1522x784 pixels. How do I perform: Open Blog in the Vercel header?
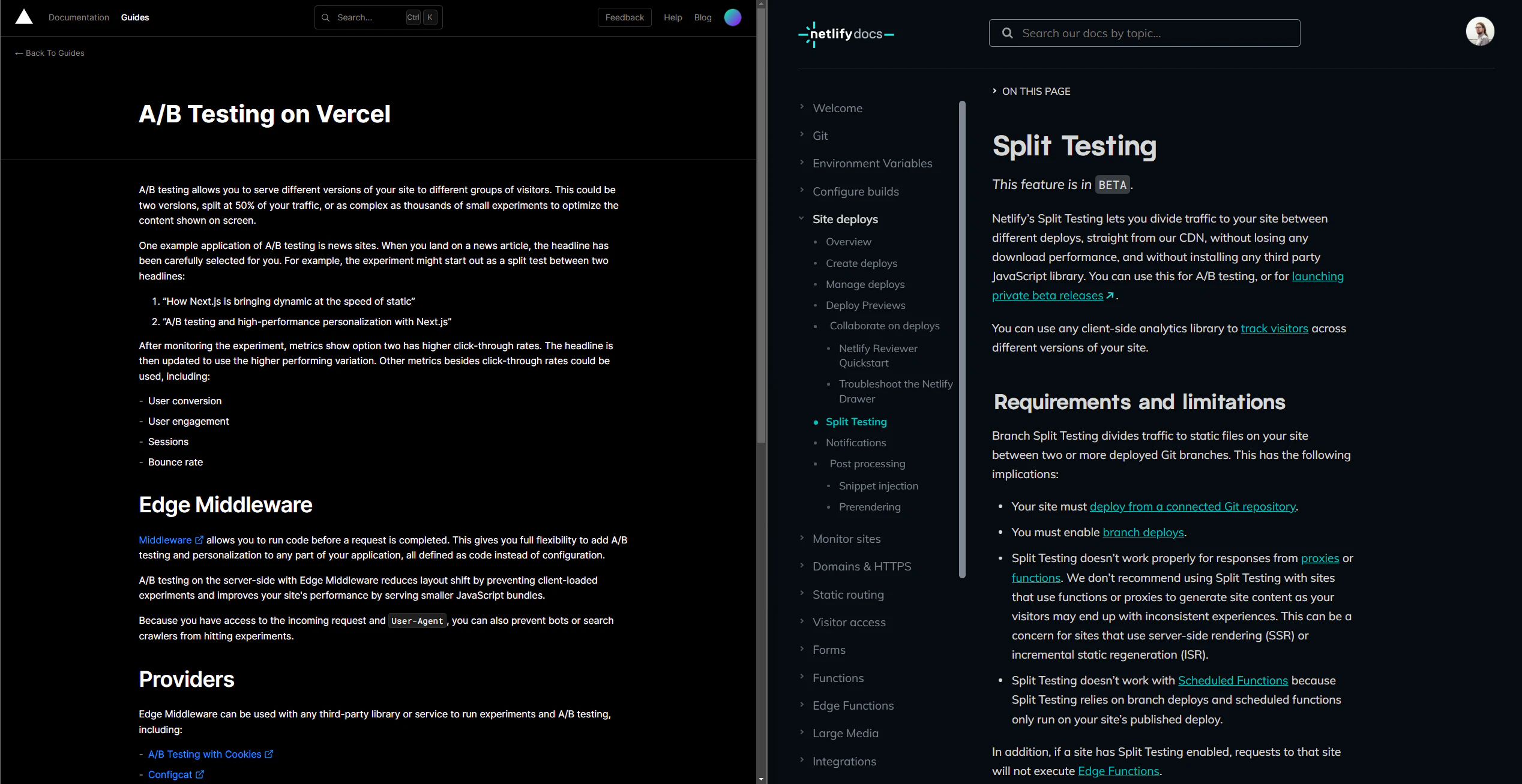tap(703, 17)
